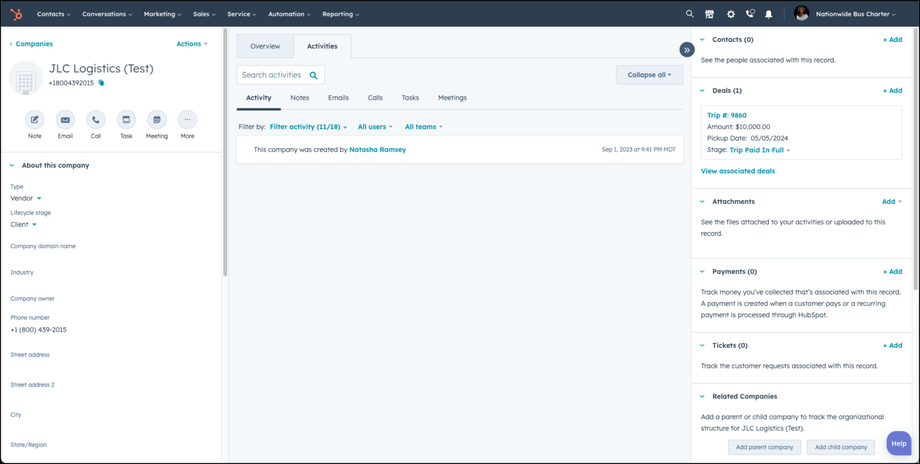
Task: Collapse the Payments (0) section
Action: pos(702,272)
